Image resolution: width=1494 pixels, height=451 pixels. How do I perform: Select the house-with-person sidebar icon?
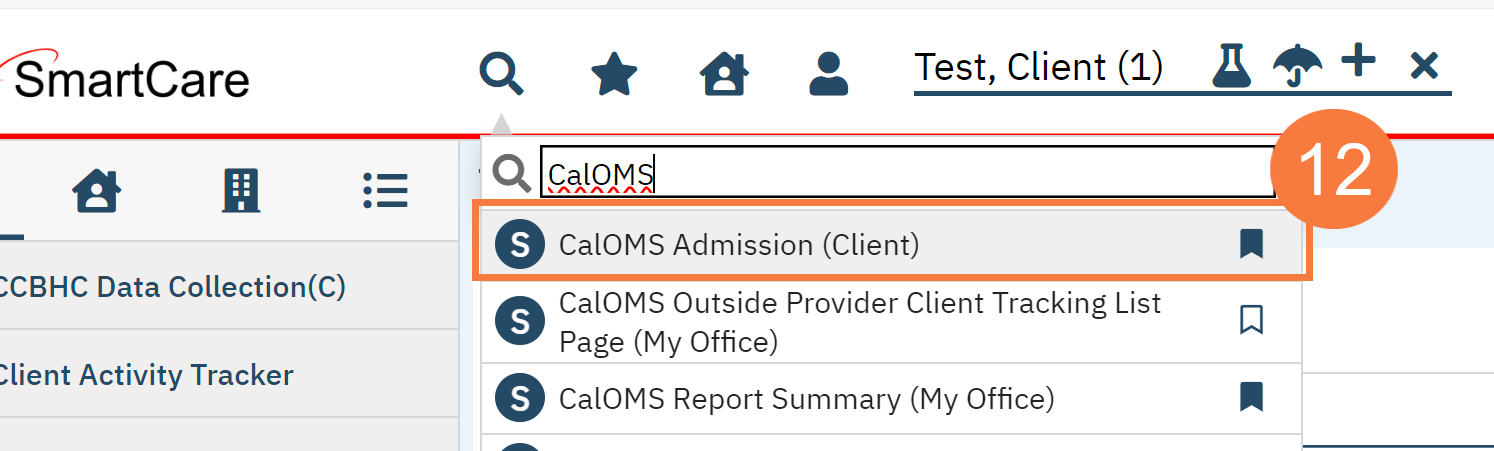pos(98,189)
